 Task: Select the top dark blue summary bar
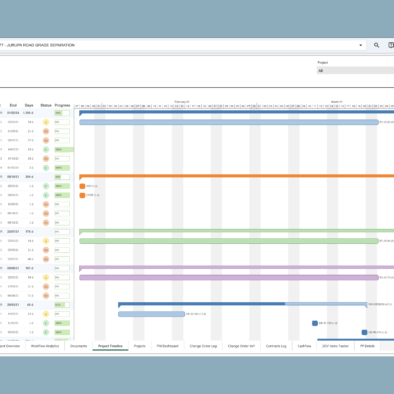coord(237,112)
